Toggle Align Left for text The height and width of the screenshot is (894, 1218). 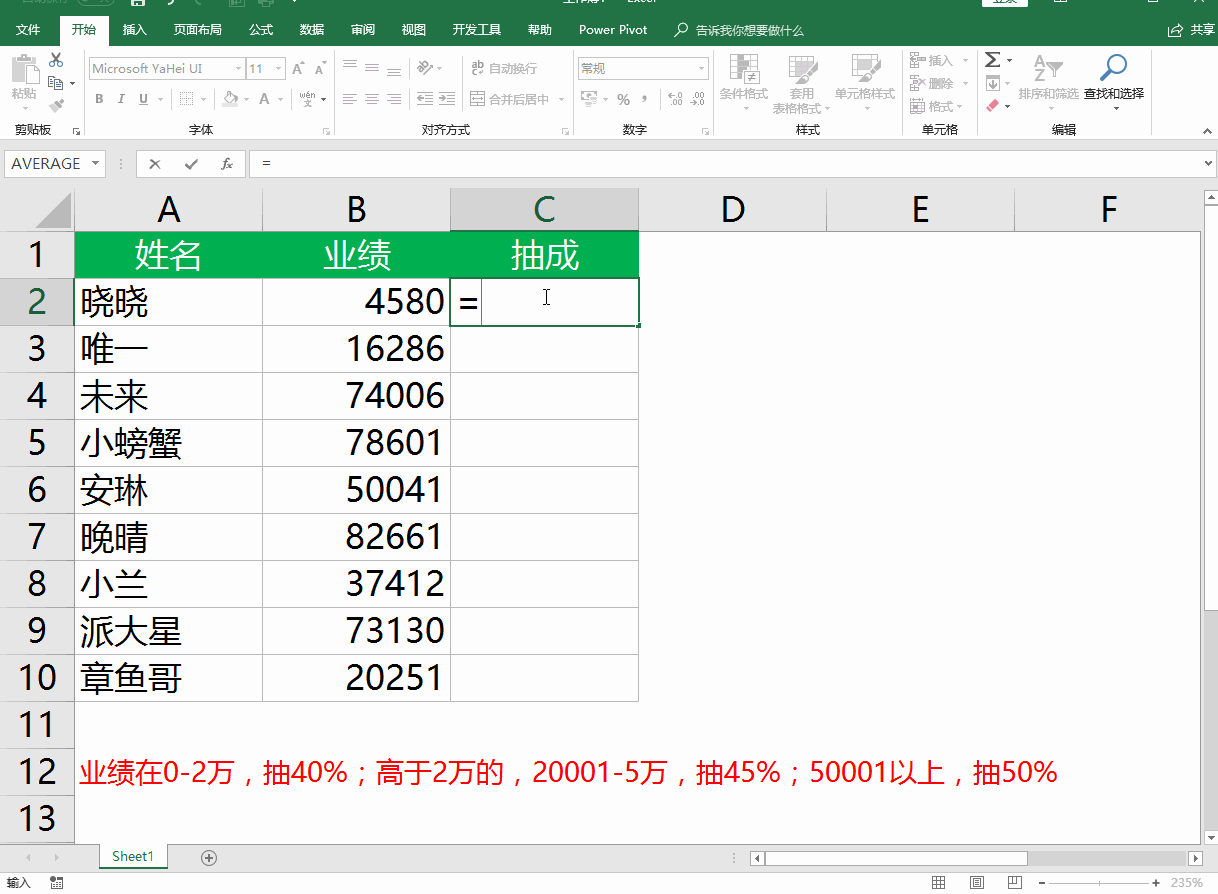coord(350,99)
